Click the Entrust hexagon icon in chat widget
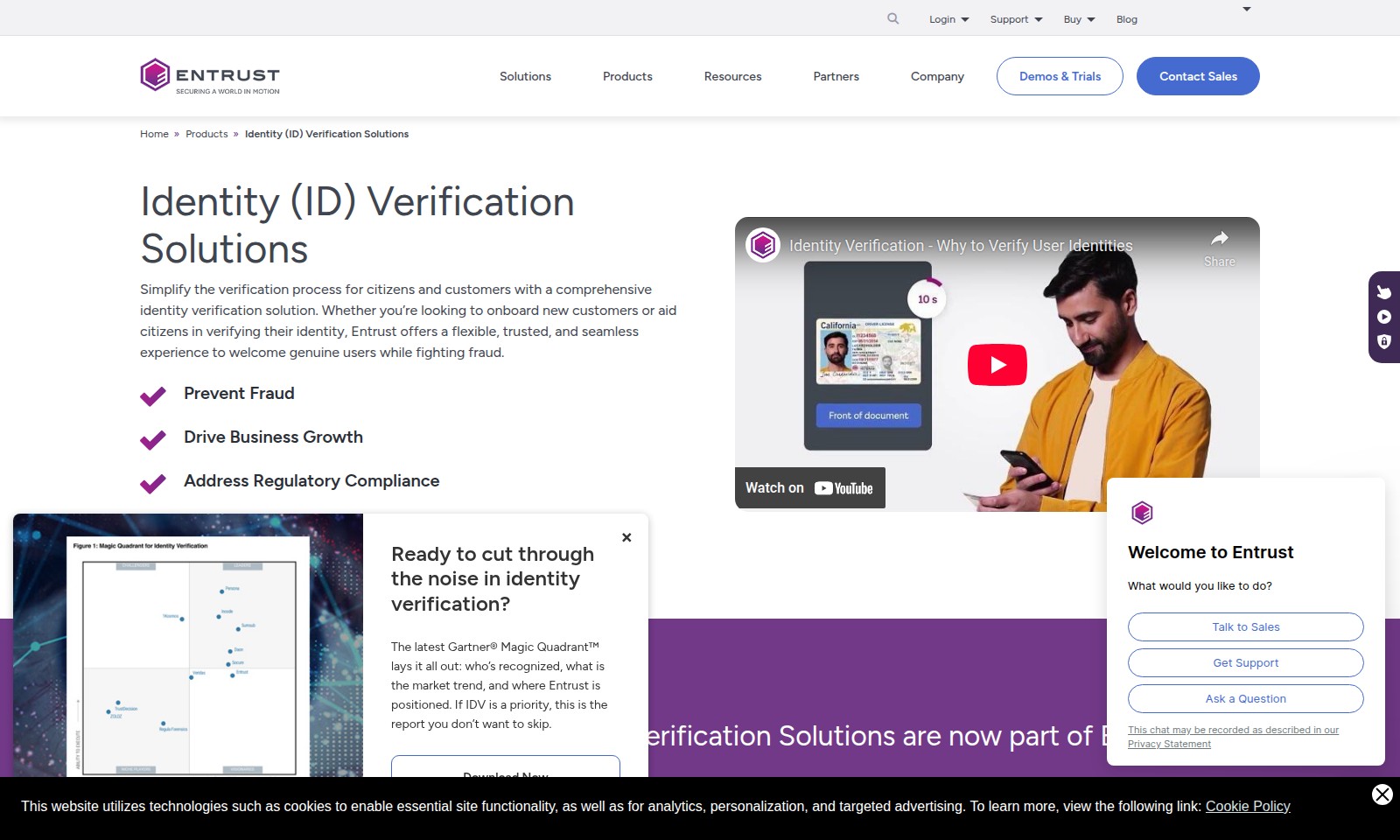This screenshot has height=840, width=1400. pos(1142,513)
